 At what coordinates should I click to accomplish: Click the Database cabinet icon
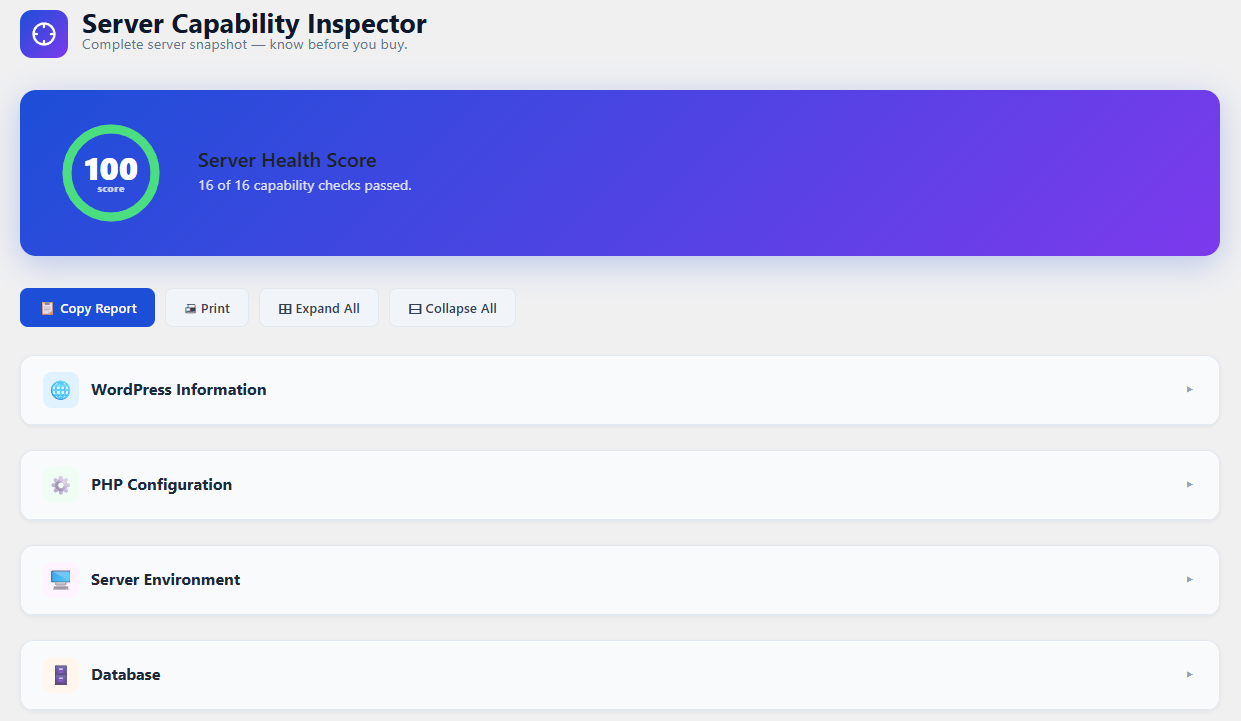click(61, 675)
